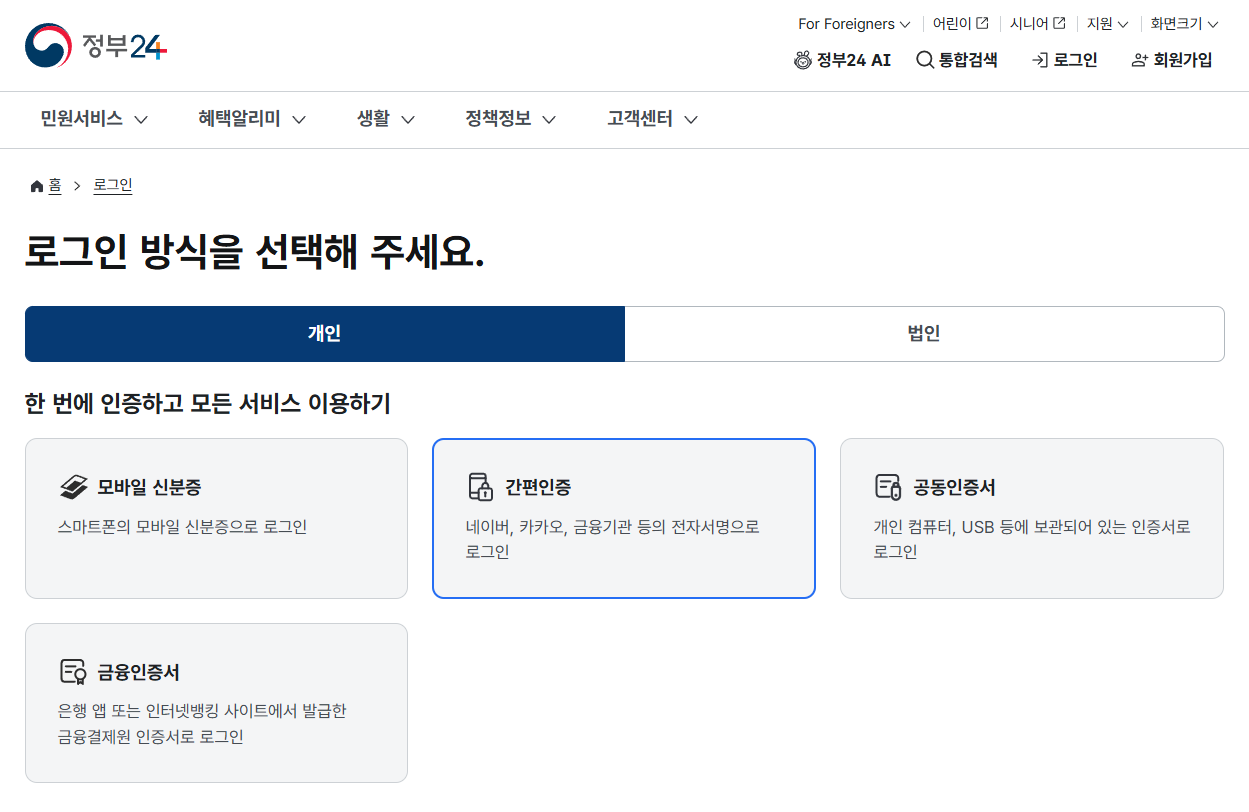Click the 회원가입 person-plus icon

pos(1139,60)
